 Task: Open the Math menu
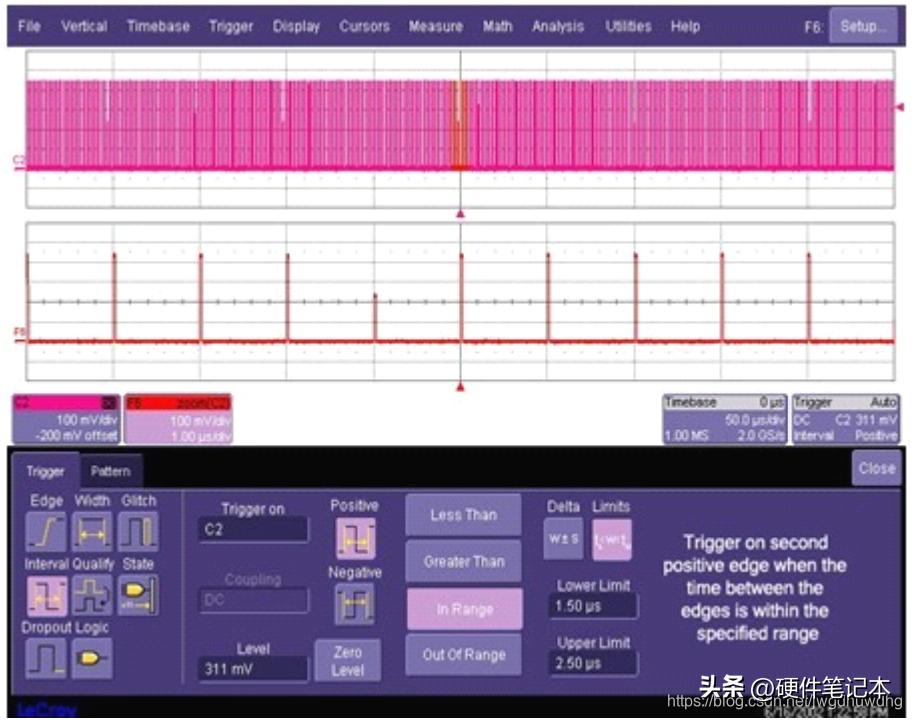click(x=497, y=26)
